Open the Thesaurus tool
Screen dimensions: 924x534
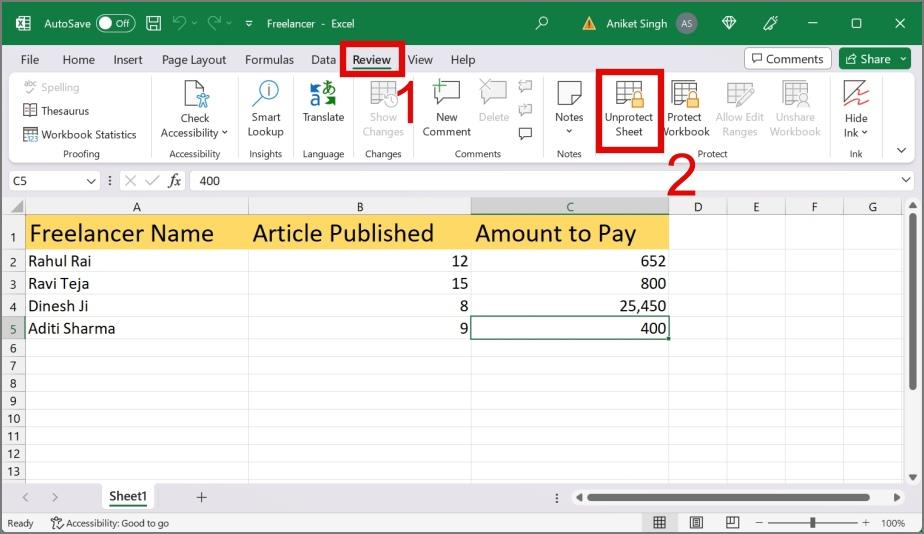(56, 111)
